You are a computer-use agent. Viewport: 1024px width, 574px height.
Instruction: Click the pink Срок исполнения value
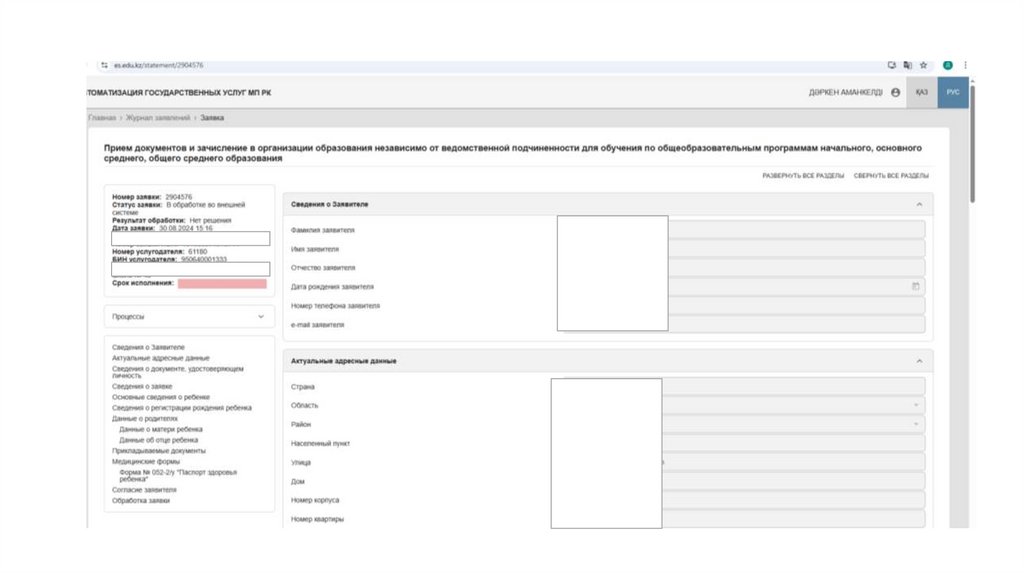click(x=222, y=283)
